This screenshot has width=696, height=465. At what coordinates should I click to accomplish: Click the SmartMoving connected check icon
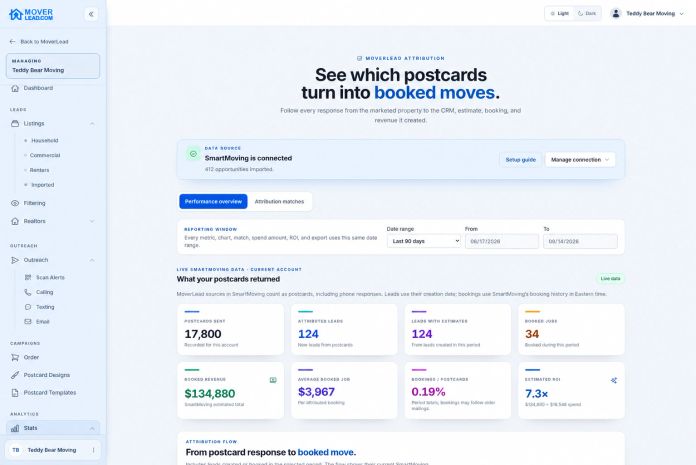click(x=193, y=154)
